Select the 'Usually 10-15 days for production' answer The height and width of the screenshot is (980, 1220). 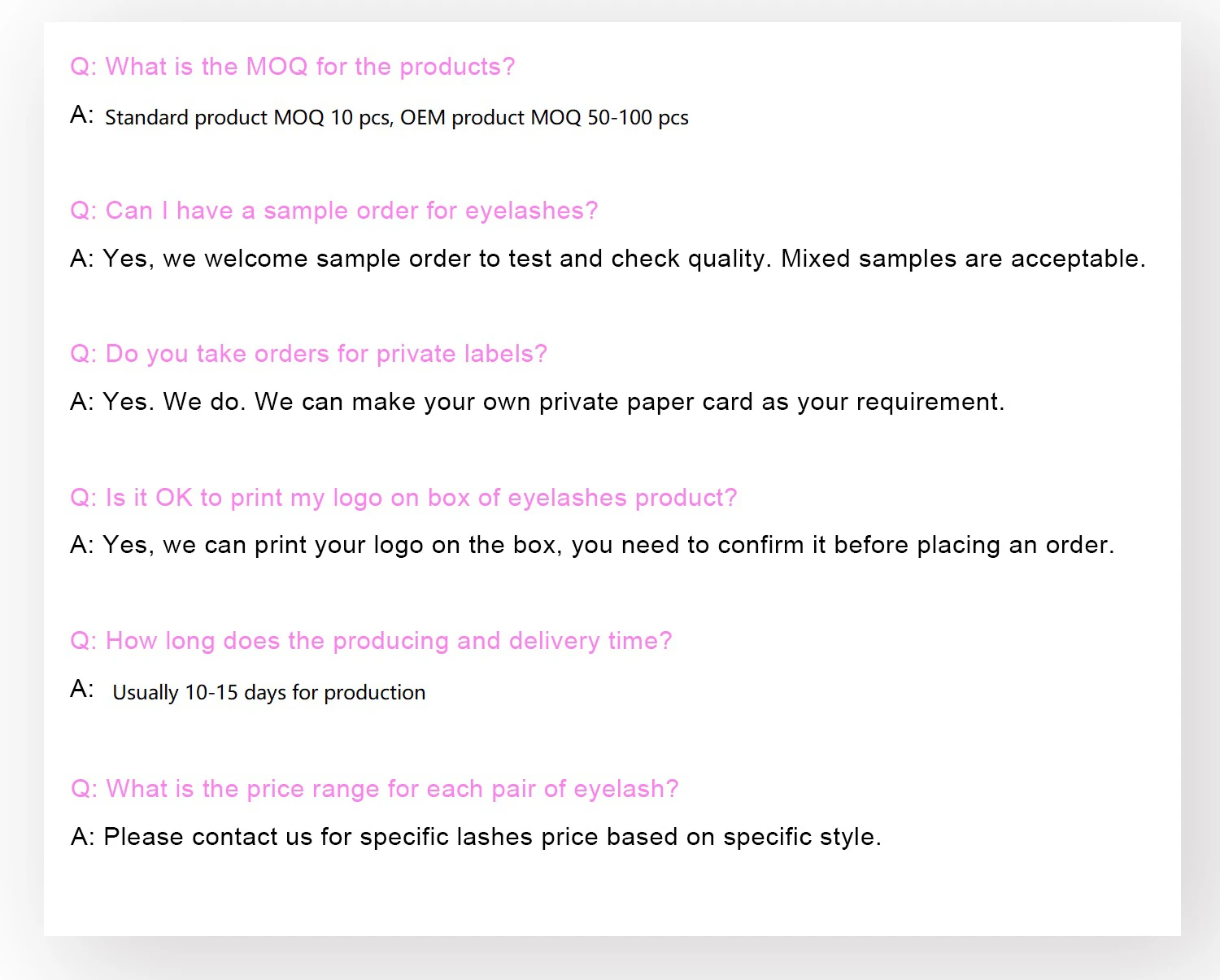268,693
